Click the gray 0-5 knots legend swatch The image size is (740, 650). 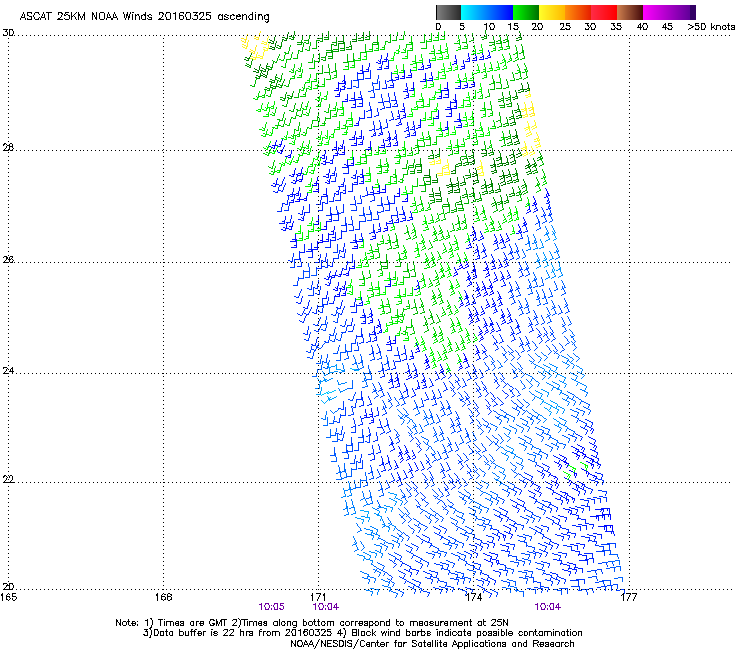pos(448,12)
